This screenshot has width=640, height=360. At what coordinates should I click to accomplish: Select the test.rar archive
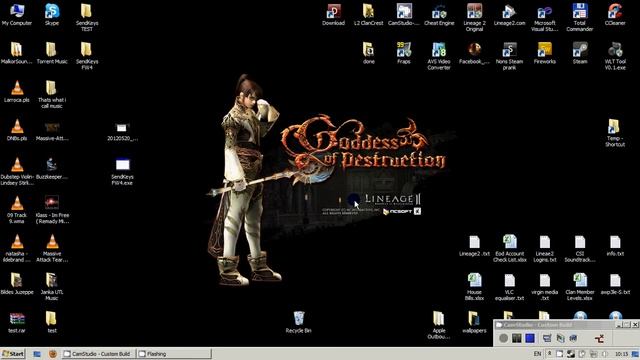coord(17,322)
